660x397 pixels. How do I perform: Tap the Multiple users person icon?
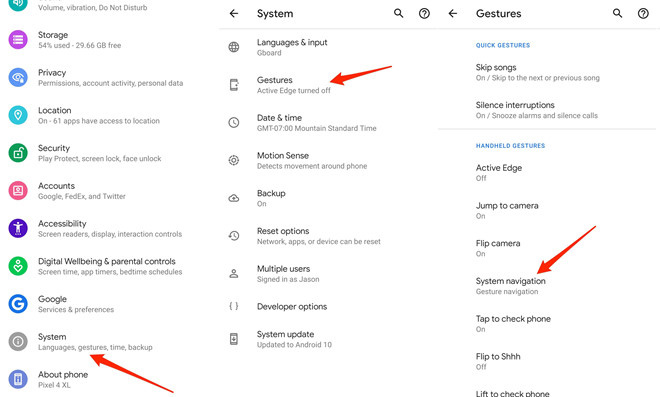[x=234, y=273]
